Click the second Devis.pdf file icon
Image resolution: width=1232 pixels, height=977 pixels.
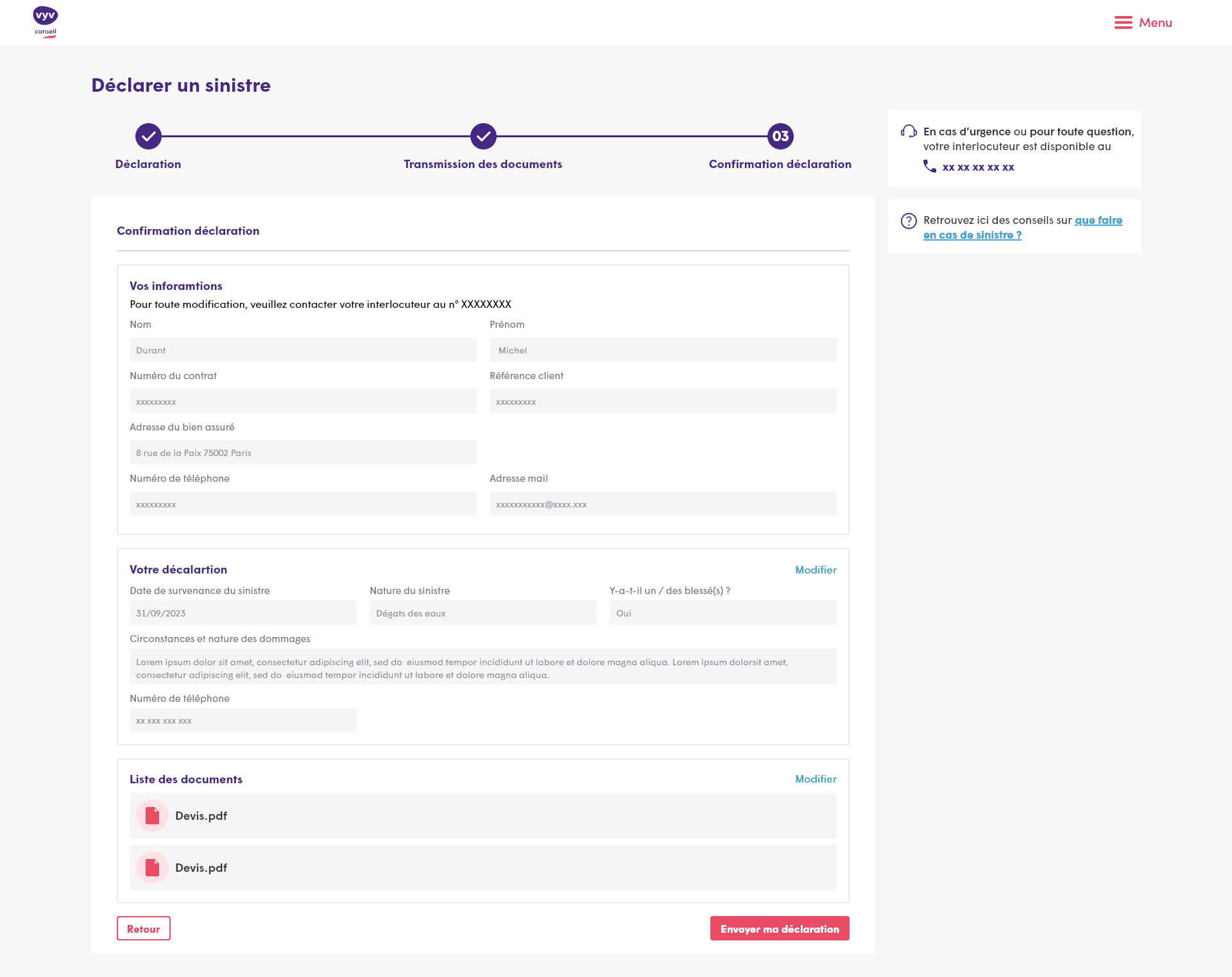[x=152, y=867]
